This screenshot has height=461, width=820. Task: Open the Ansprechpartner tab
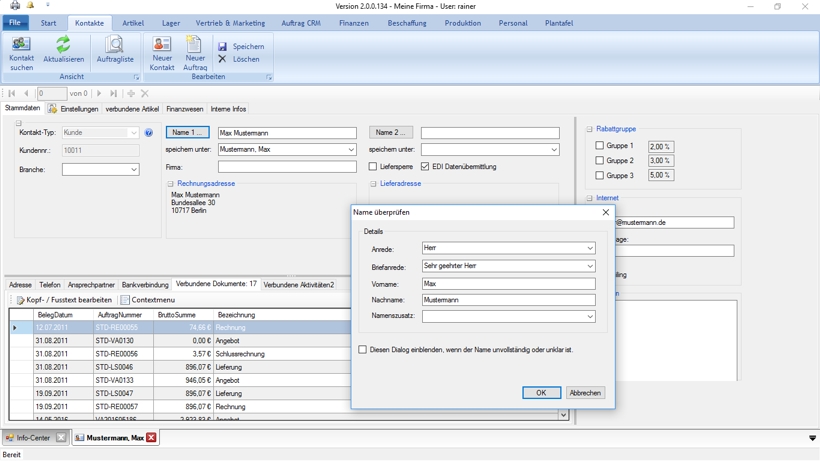point(91,285)
